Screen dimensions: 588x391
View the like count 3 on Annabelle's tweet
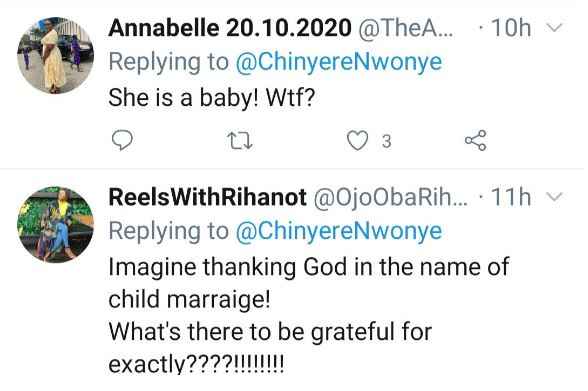click(x=386, y=141)
